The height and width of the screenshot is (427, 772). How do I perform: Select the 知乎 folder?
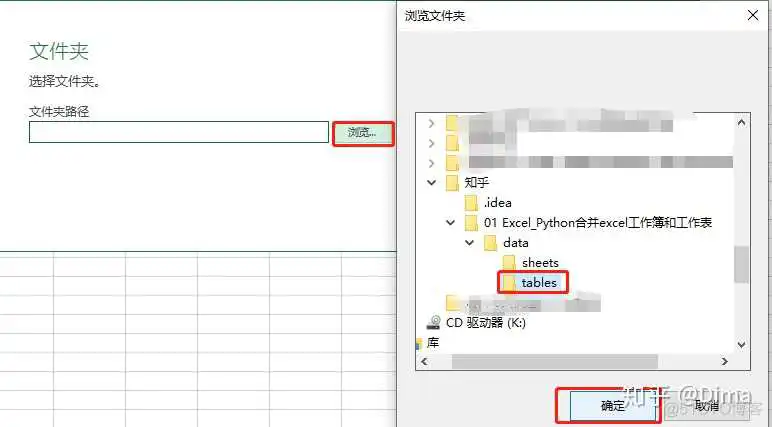pyautogui.click(x=476, y=183)
